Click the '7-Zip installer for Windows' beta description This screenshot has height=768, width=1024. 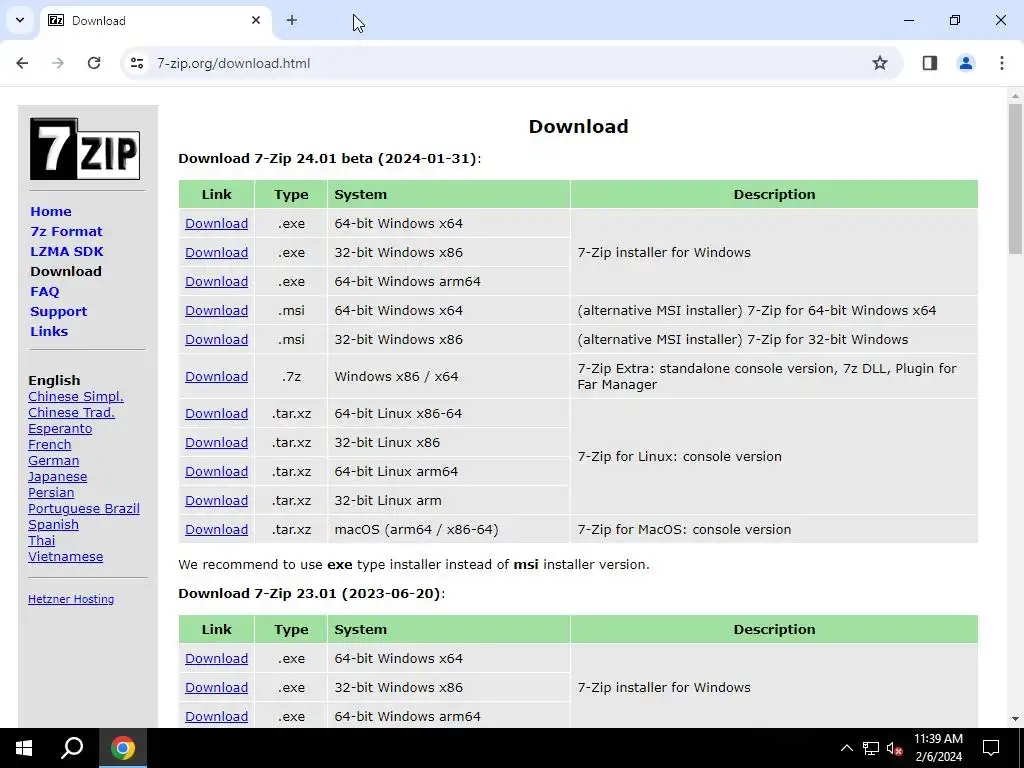tap(664, 252)
